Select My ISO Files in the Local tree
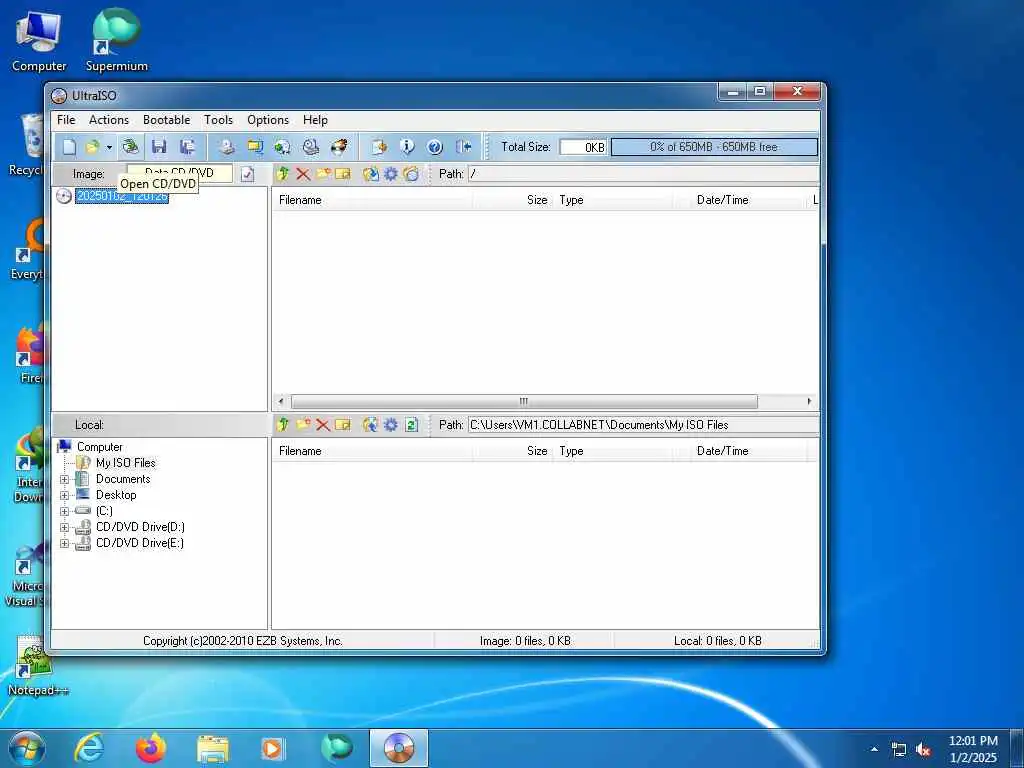The height and width of the screenshot is (768, 1024). click(x=125, y=463)
